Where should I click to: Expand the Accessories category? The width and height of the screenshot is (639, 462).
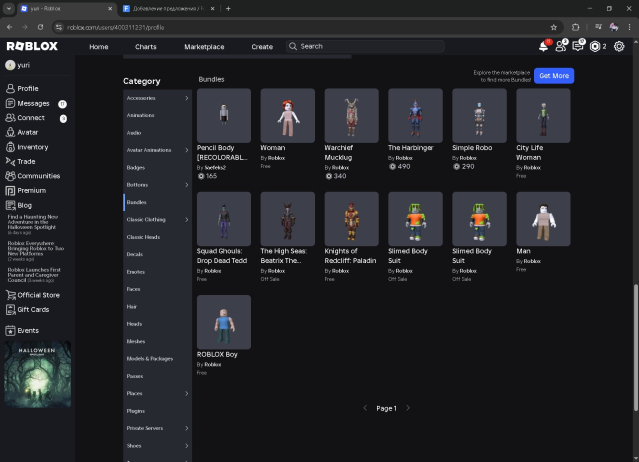coord(186,98)
